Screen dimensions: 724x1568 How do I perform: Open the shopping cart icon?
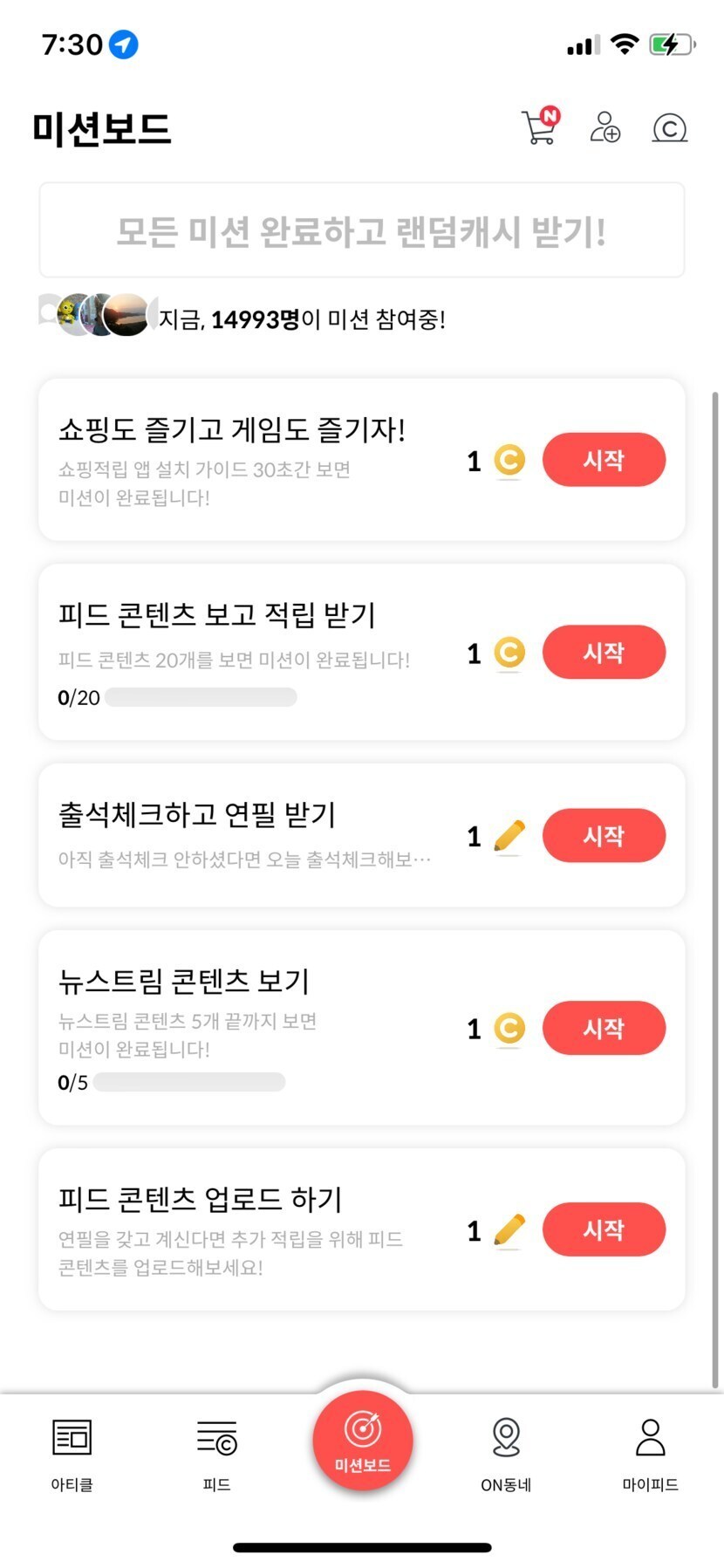540,128
